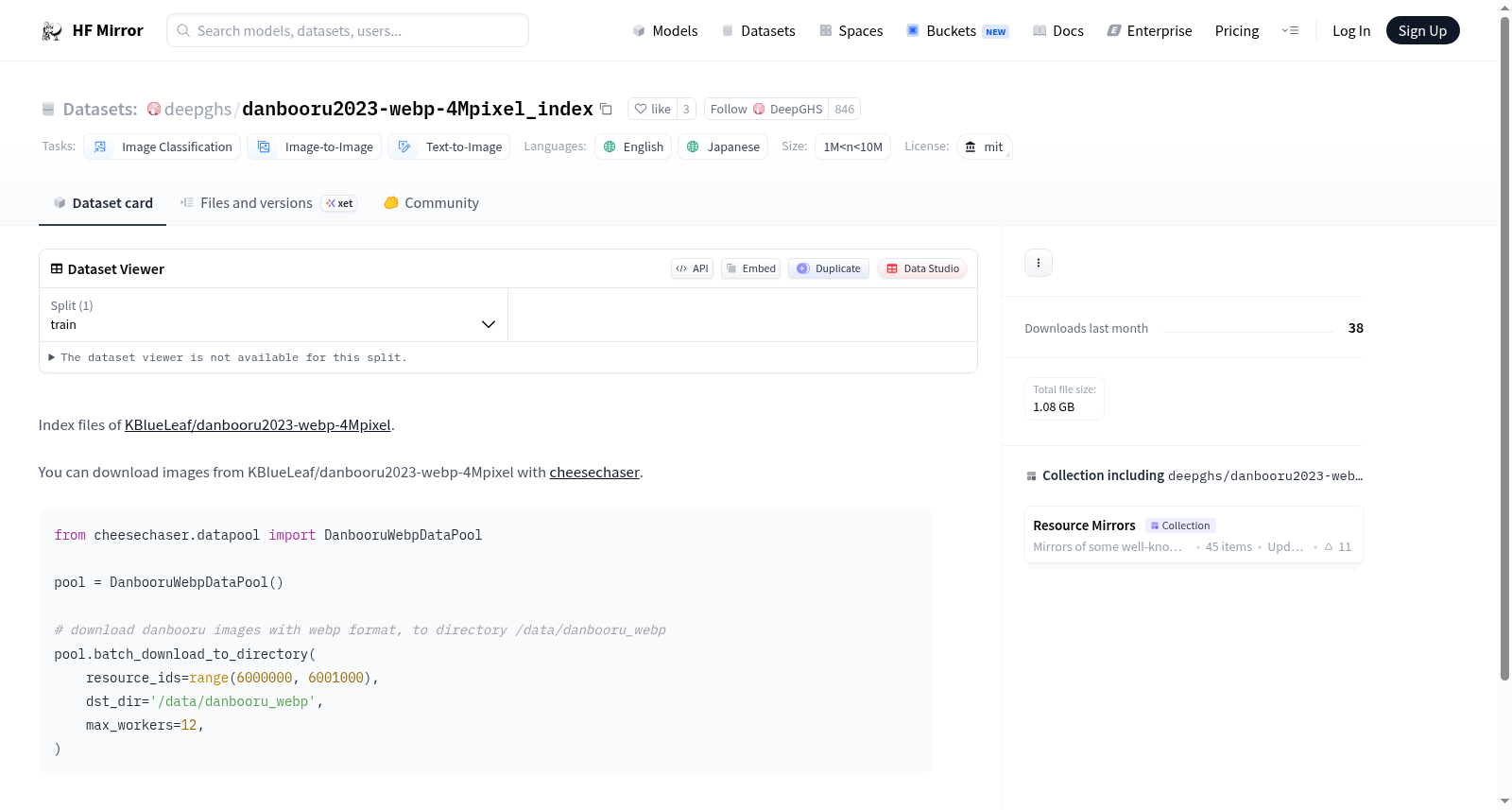Click the mit license tag

(x=985, y=147)
